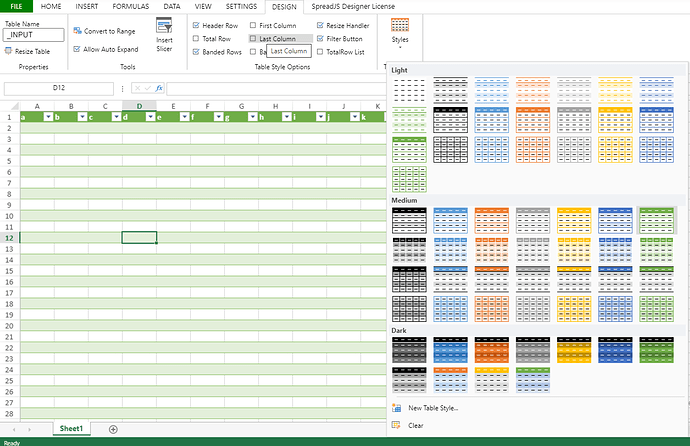
Task: Open filter dropdown in column a header
Action: [48, 117]
